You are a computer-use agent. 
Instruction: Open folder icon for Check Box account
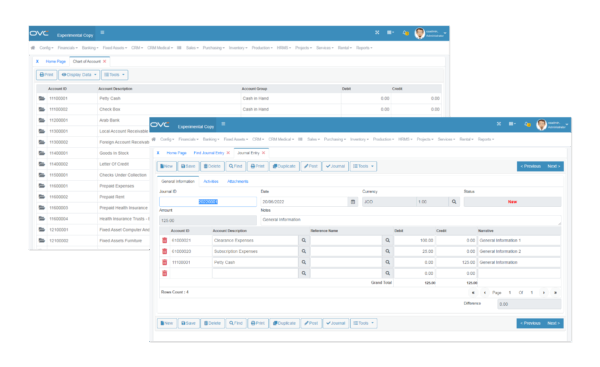click(x=42, y=109)
